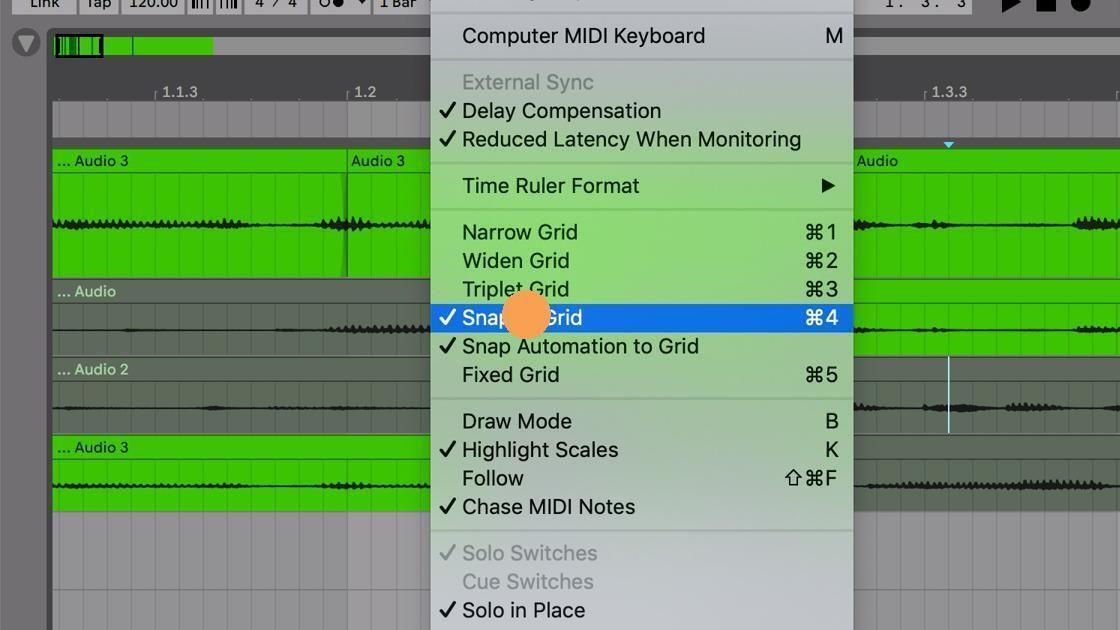Viewport: 1120px width, 630px height.
Task: Click the tempo nudge down icon
Action: pos(200,4)
